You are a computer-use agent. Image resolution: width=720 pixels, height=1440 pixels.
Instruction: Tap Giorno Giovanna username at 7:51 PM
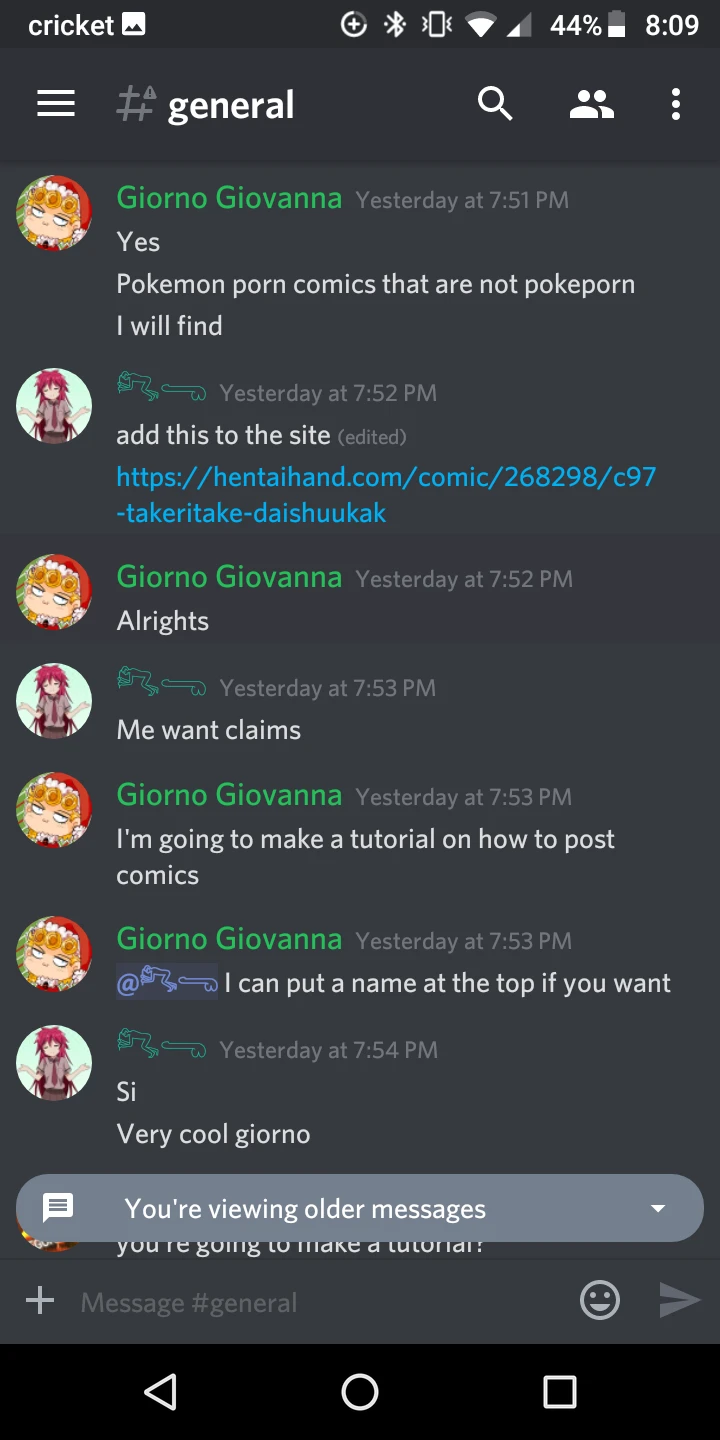pos(229,198)
